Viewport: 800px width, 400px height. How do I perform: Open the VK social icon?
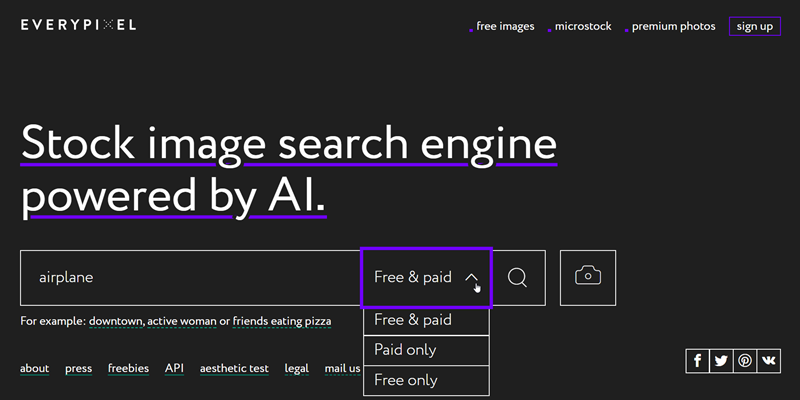click(769, 361)
